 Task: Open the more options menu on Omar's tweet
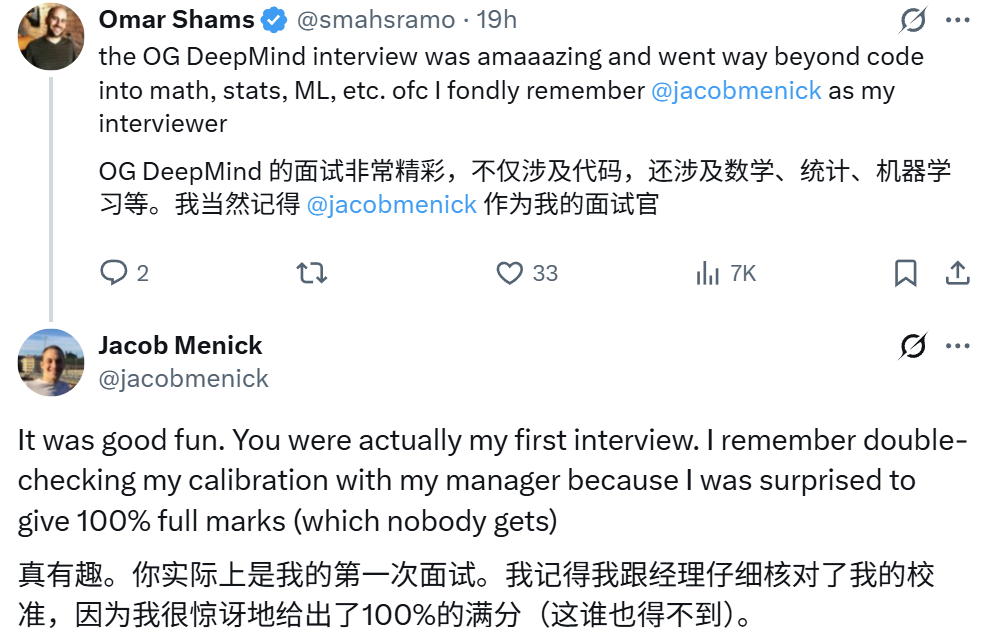point(958,20)
